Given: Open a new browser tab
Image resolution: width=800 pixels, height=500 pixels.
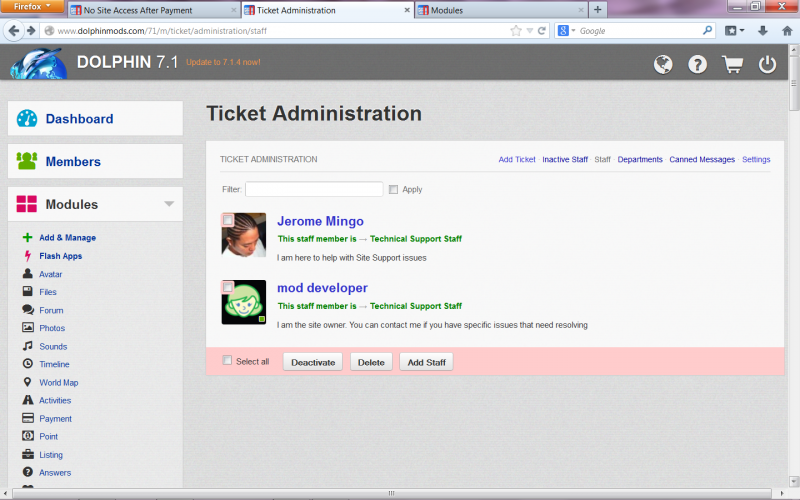Looking at the screenshot, I should tap(597, 10).
